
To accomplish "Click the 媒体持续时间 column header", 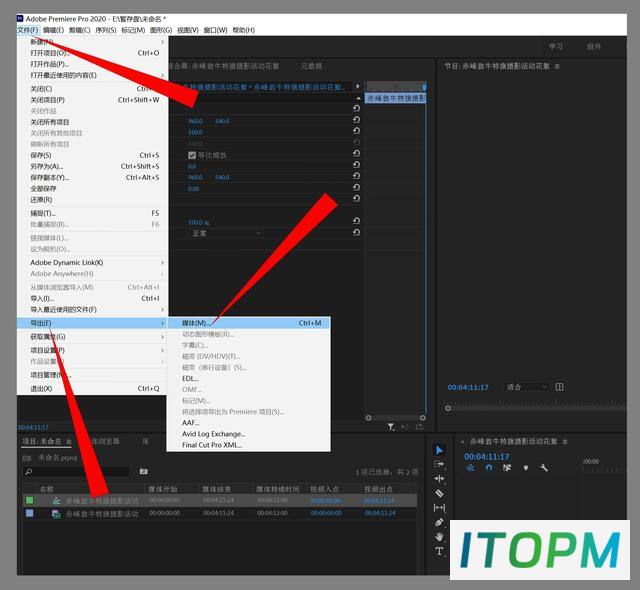I will (278, 489).
